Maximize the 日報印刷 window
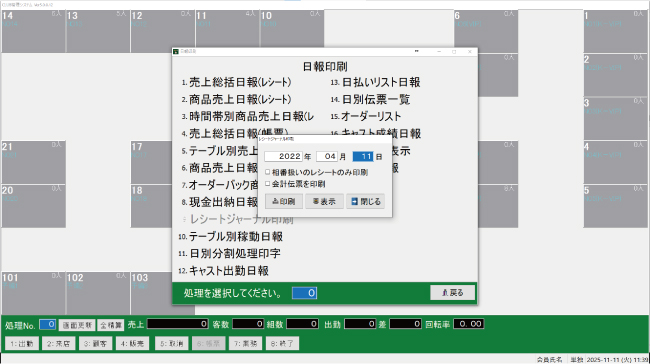Image resolution: width=650 pixels, height=364 pixels. click(454, 51)
